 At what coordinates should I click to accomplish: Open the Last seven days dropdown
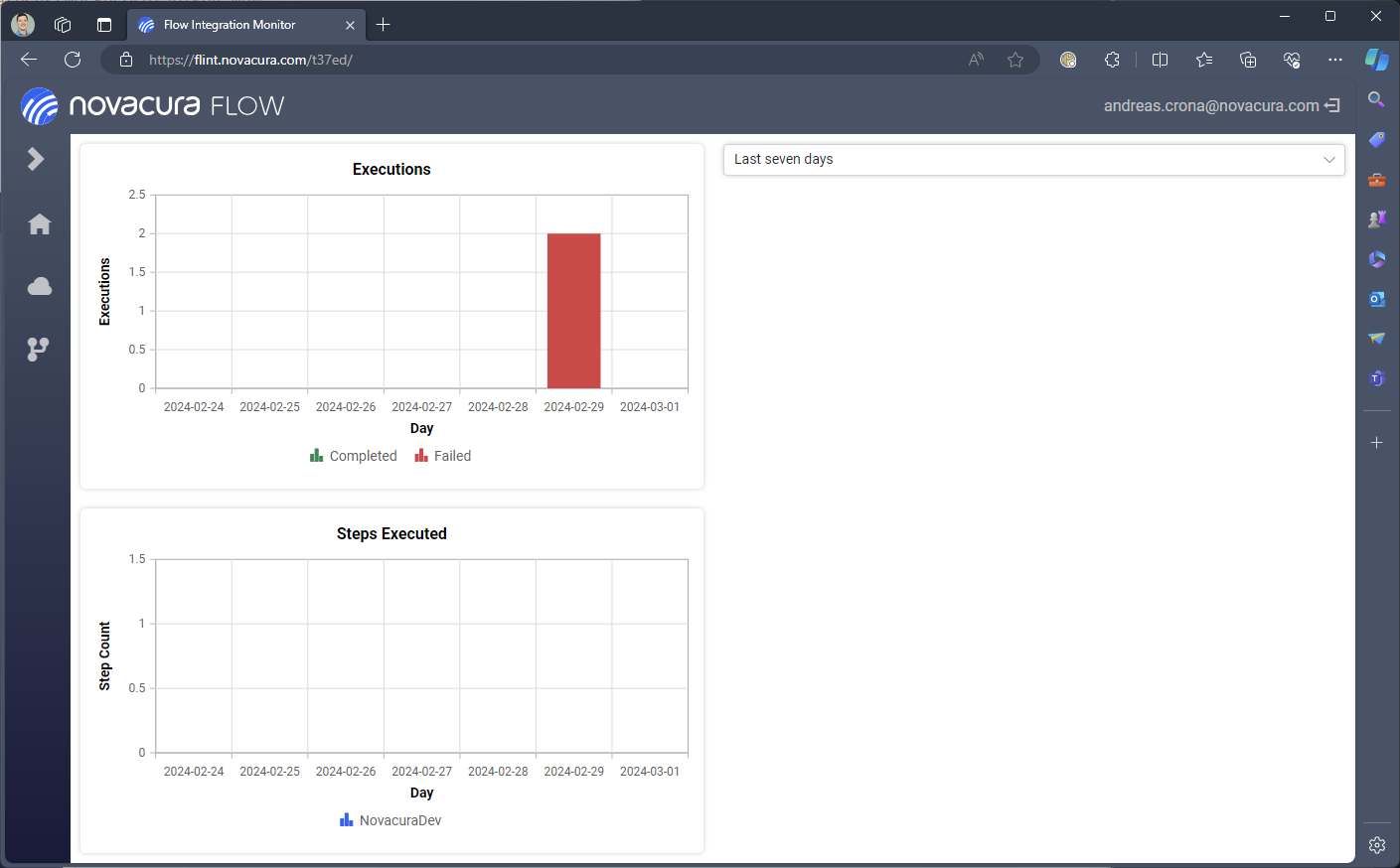pyautogui.click(x=1033, y=160)
